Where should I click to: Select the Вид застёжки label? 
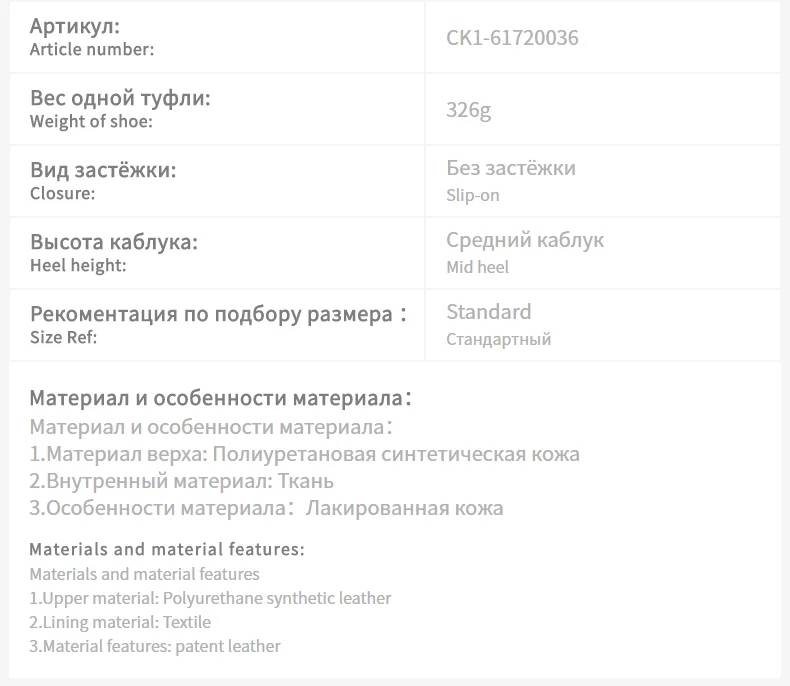[103, 170]
